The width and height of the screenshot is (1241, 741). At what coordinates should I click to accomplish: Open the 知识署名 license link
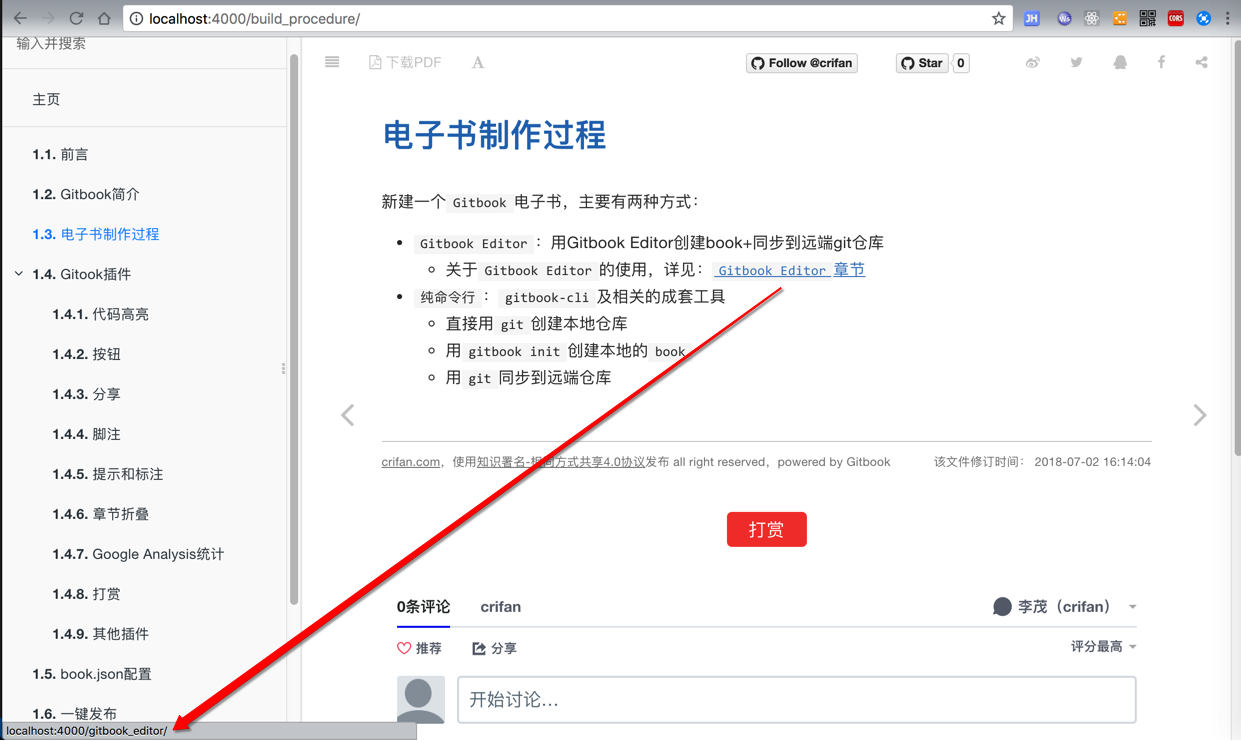pyautogui.click(x=561, y=462)
